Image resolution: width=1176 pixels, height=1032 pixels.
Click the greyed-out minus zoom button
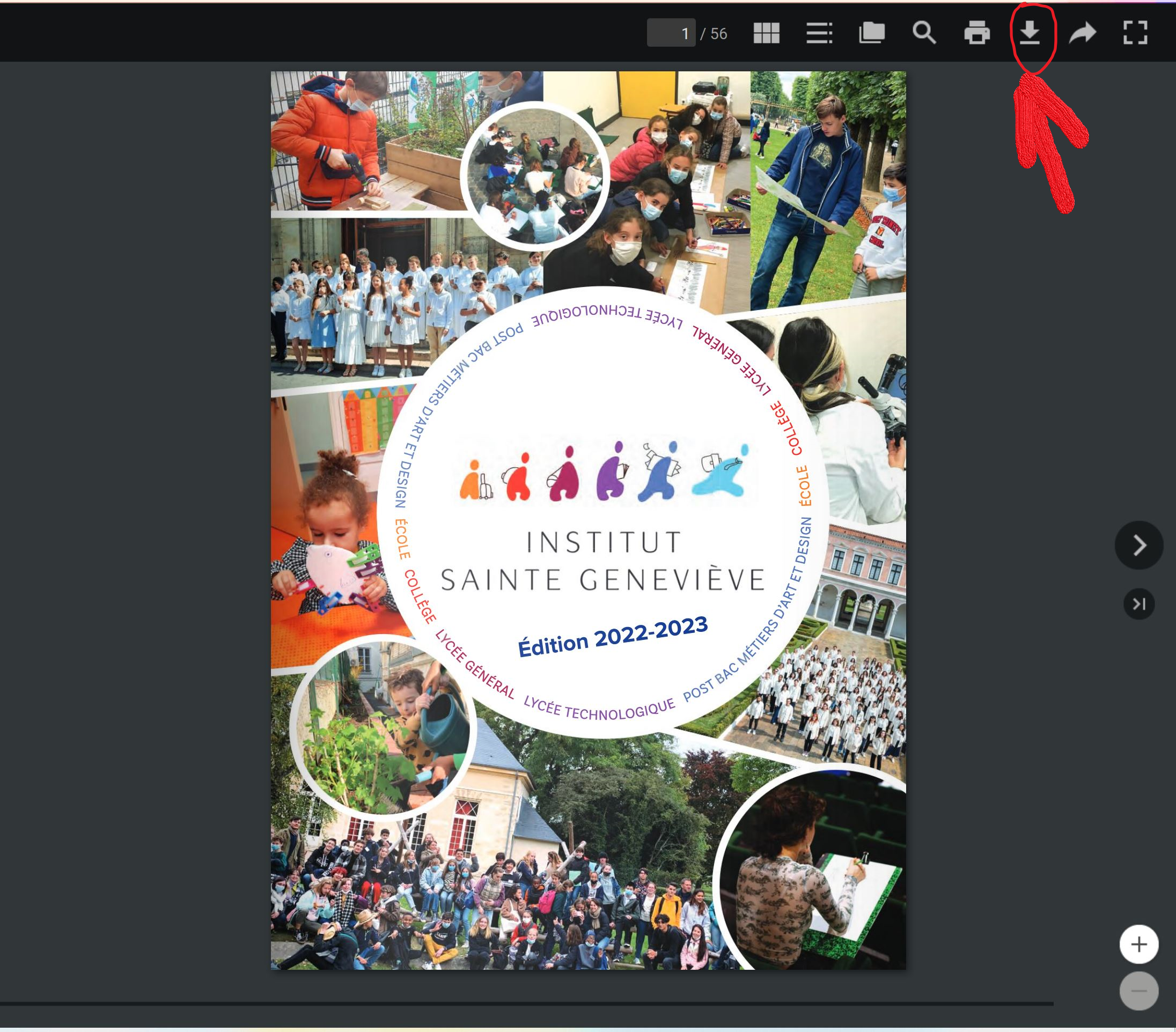click(1138, 991)
